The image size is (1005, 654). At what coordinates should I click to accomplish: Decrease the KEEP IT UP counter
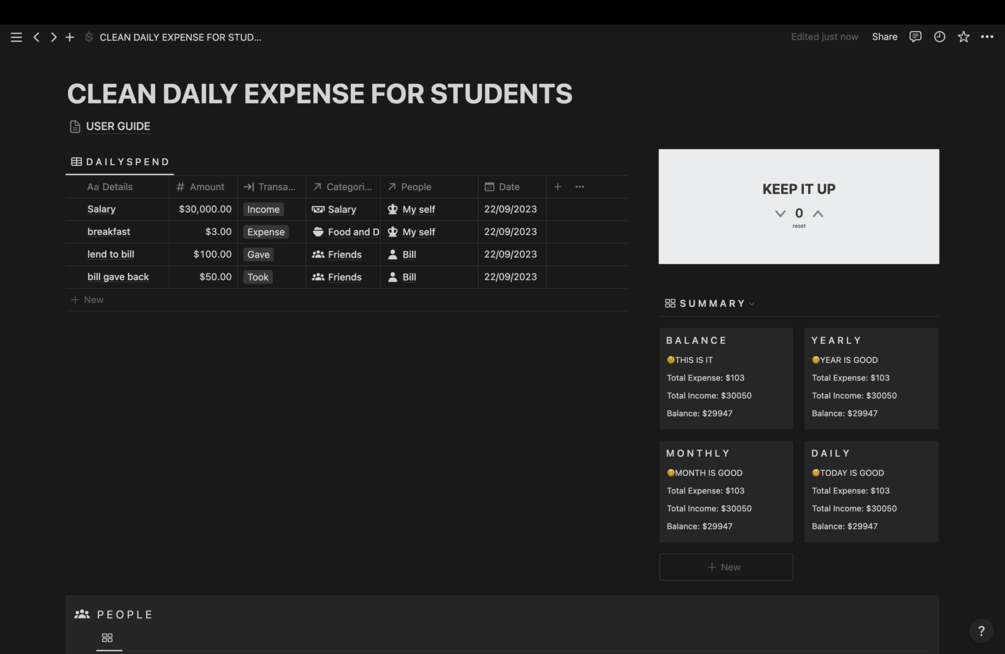coord(780,214)
